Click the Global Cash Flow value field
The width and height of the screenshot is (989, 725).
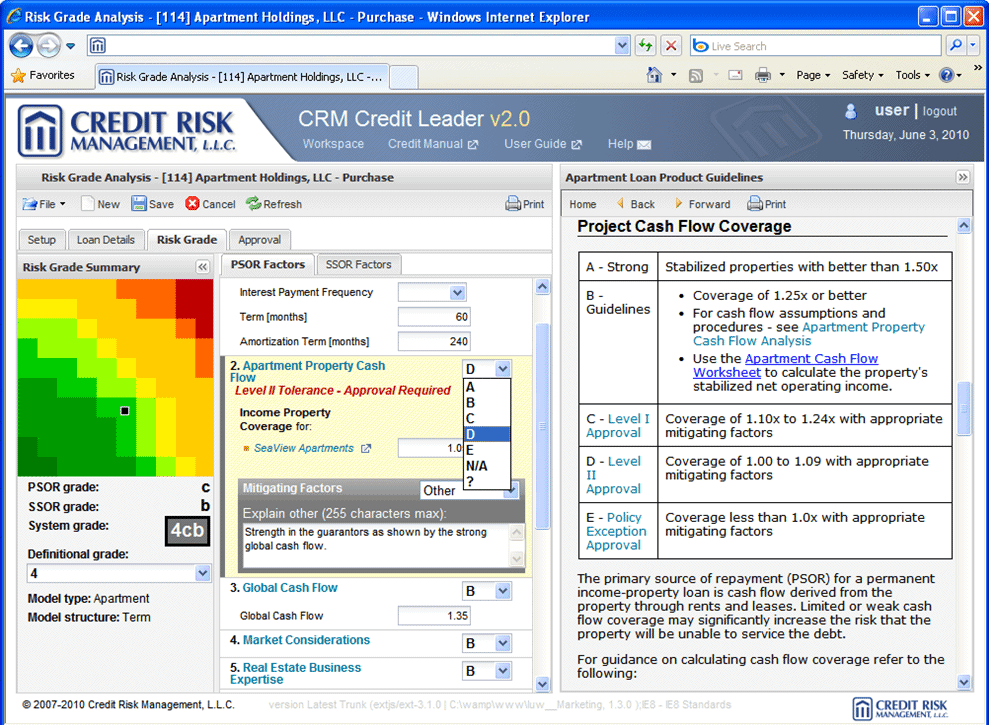point(434,616)
